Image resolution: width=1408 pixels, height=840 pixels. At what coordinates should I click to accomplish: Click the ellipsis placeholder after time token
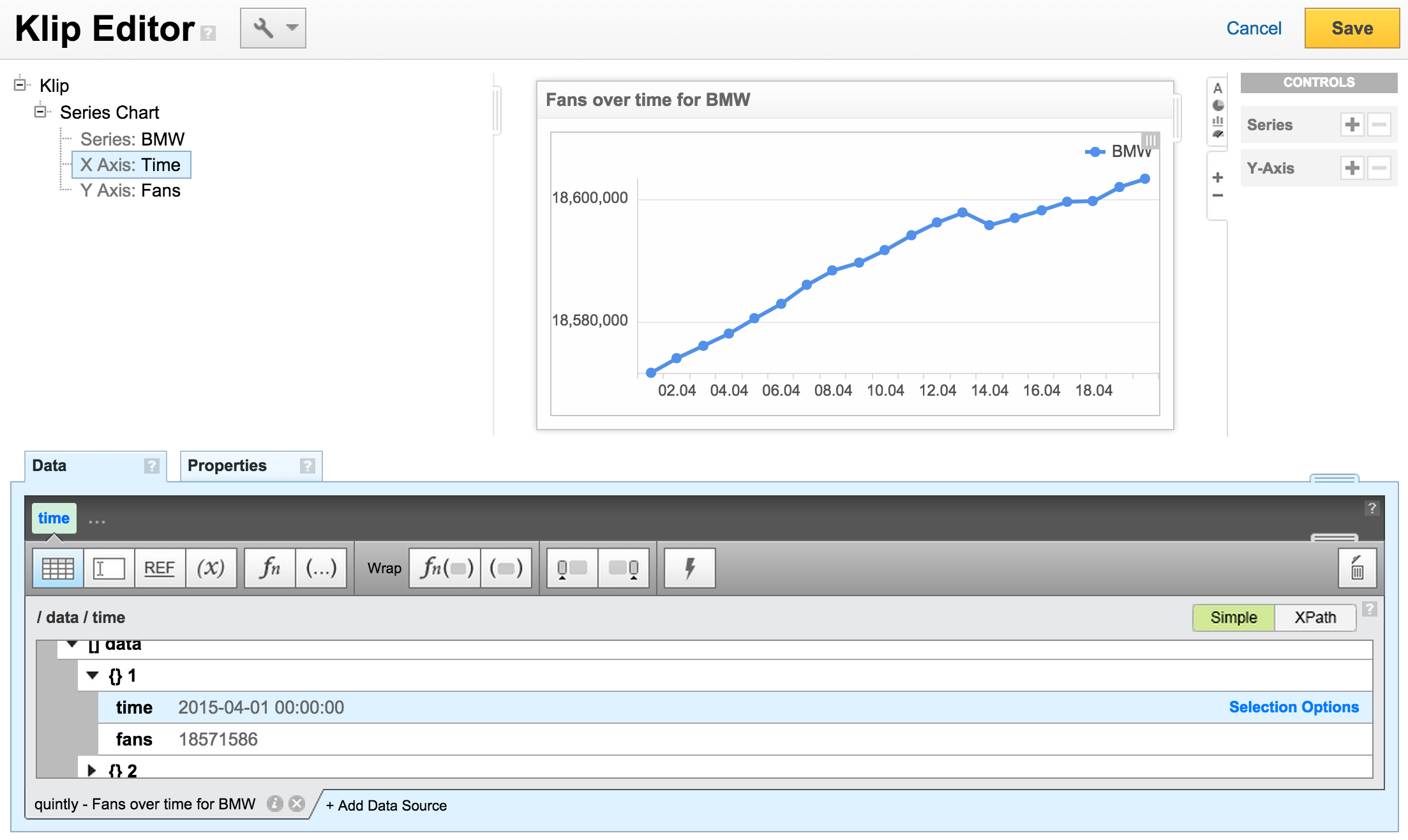(x=97, y=521)
